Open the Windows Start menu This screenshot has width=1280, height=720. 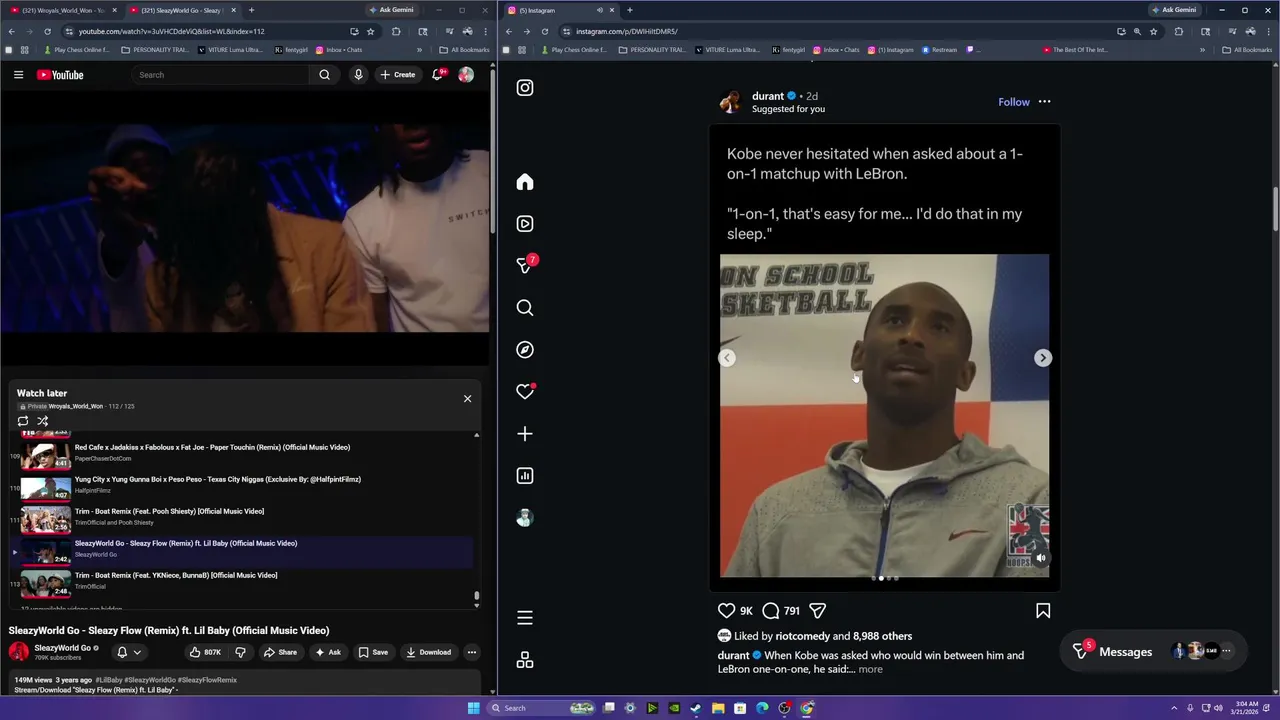(x=473, y=708)
